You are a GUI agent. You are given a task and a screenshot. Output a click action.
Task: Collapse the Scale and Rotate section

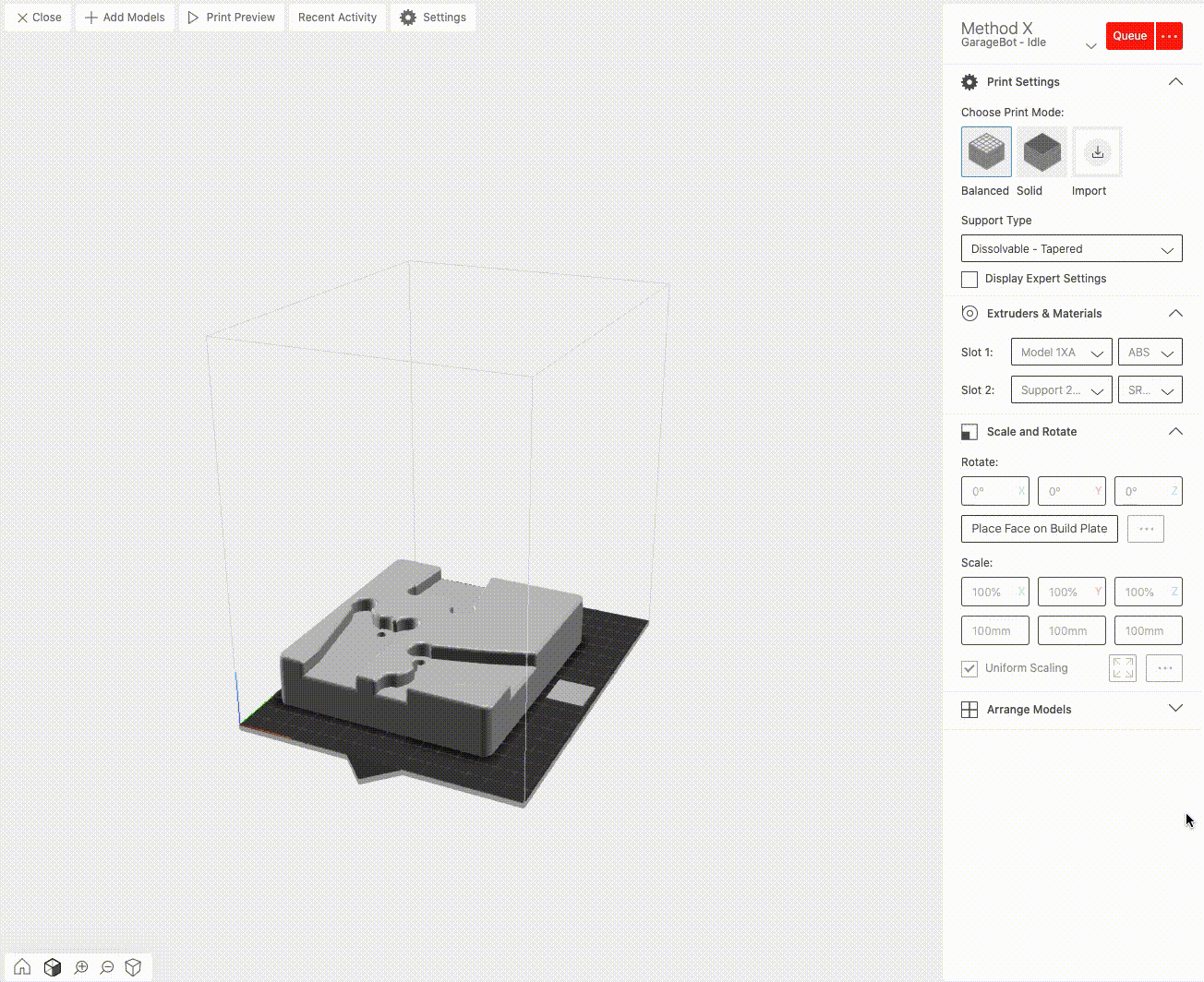coord(1175,431)
